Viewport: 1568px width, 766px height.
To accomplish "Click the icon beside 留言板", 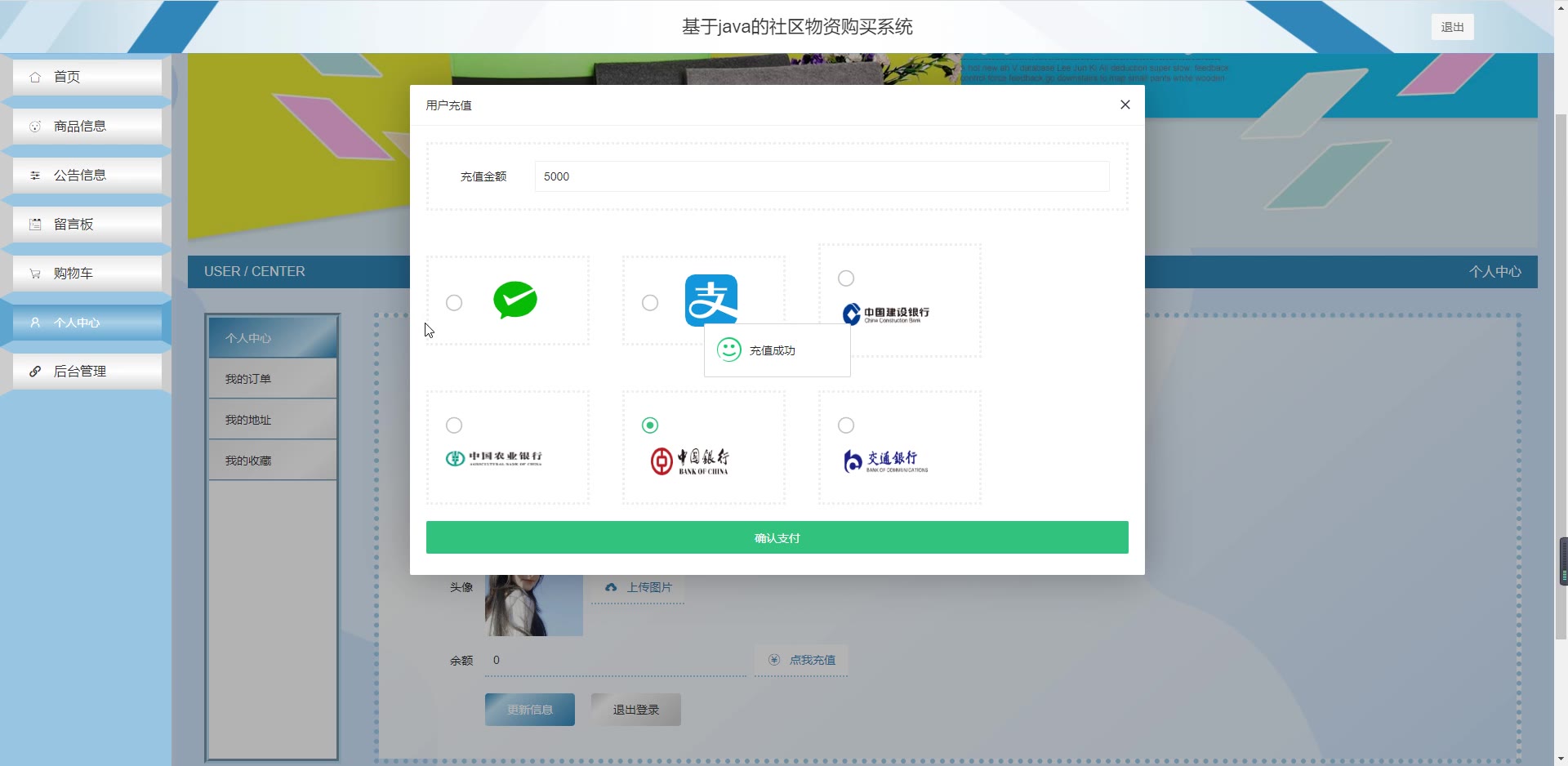I will click(x=35, y=225).
